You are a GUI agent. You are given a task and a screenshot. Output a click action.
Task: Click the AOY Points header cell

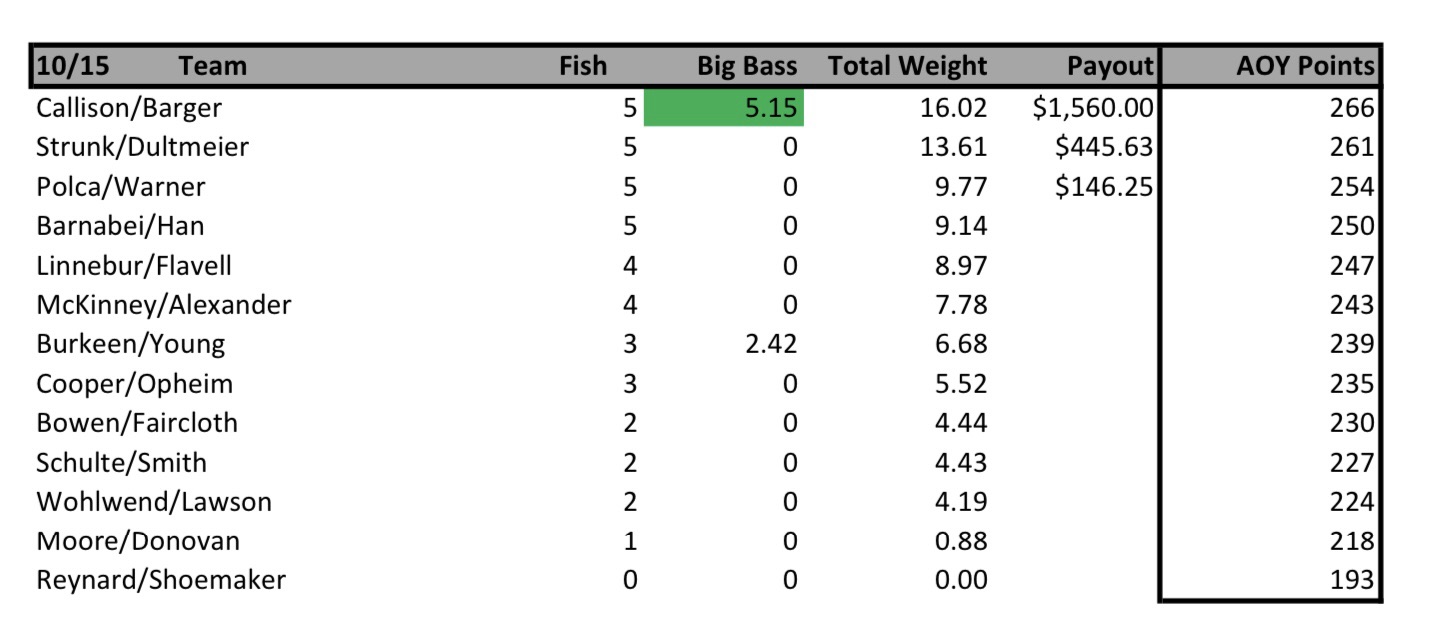(x=1305, y=67)
